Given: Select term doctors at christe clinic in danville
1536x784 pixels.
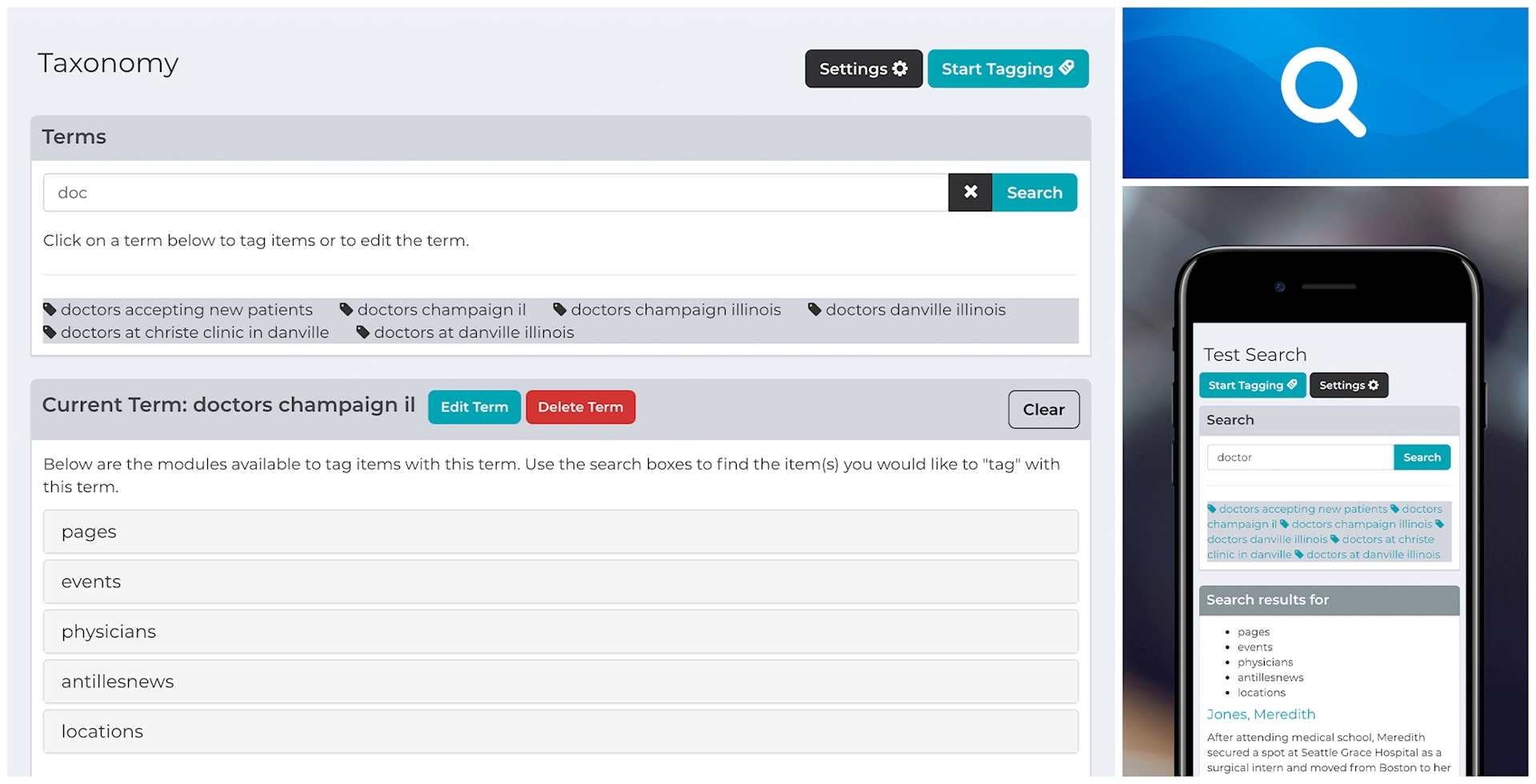Looking at the screenshot, I should (194, 332).
